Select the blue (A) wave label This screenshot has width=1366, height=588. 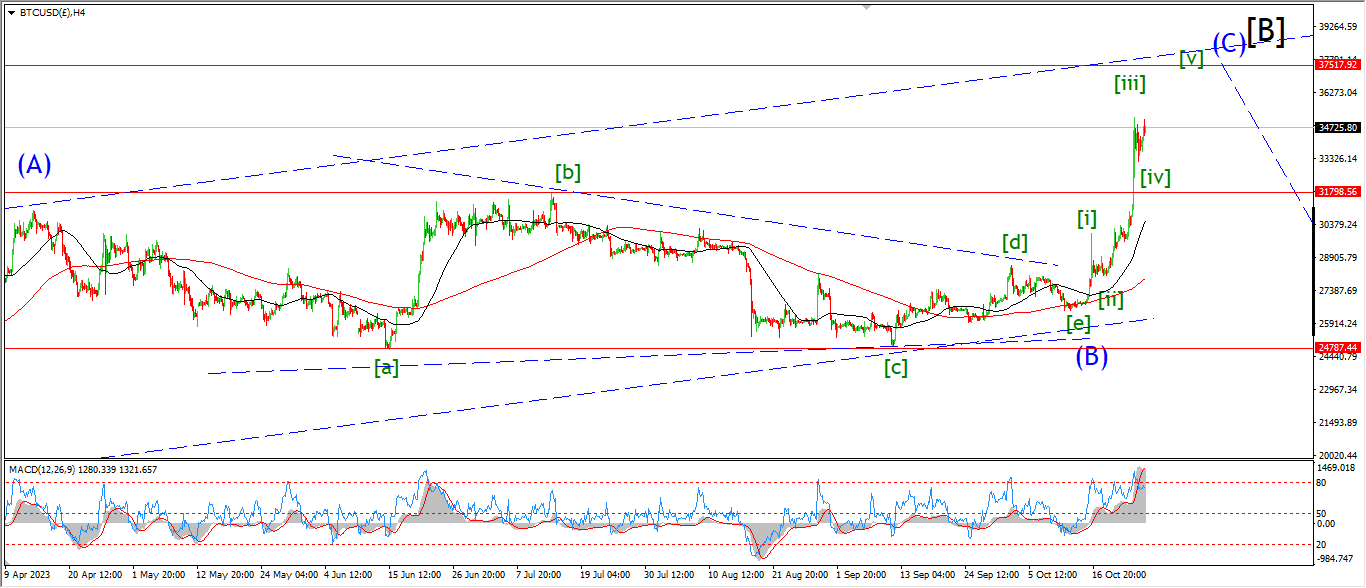coord(34,165)
